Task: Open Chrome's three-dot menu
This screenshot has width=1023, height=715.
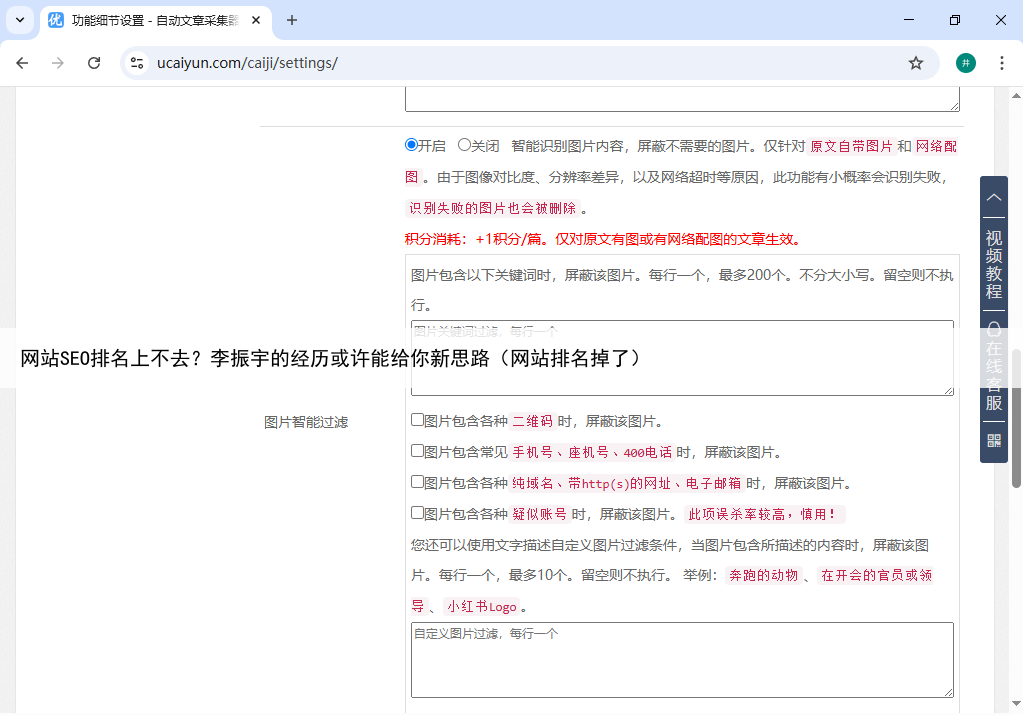Action: coord(1001,63)
